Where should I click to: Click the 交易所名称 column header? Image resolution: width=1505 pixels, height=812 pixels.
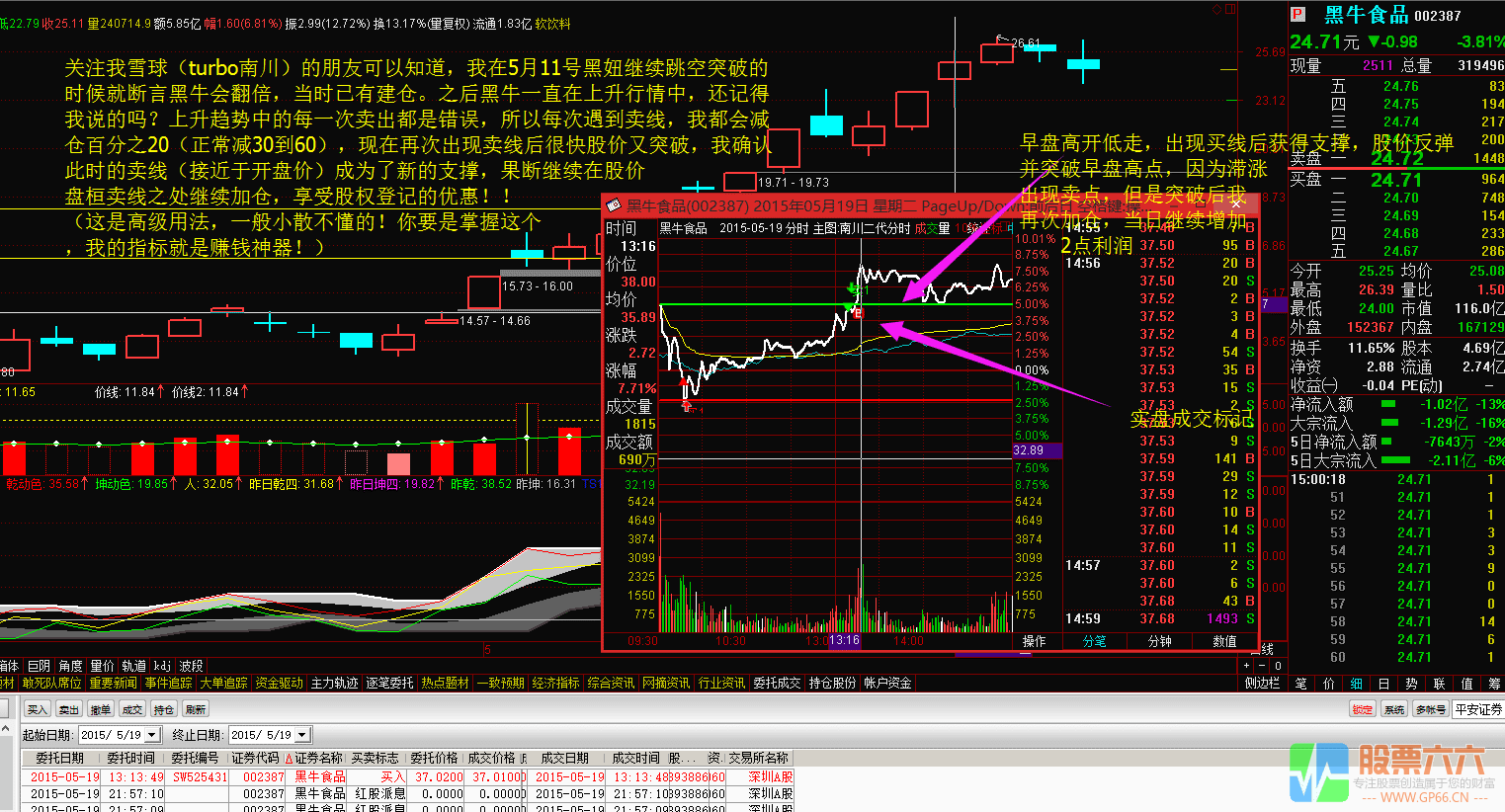[759, 758]
